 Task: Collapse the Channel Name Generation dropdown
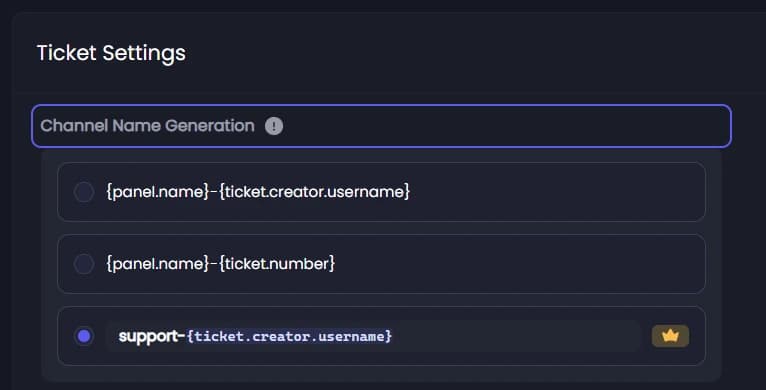tap(381, 126)
